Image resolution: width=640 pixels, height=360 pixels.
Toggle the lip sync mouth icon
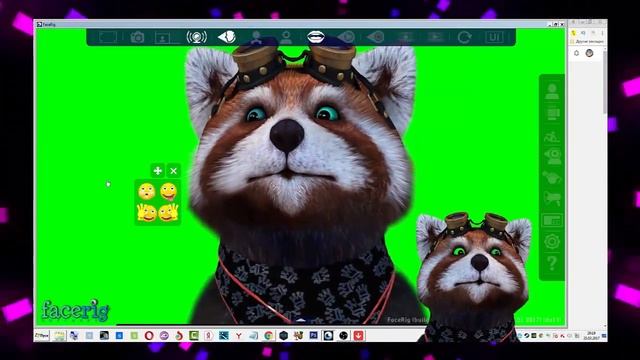pyautogui.click(x=316, y=37)
